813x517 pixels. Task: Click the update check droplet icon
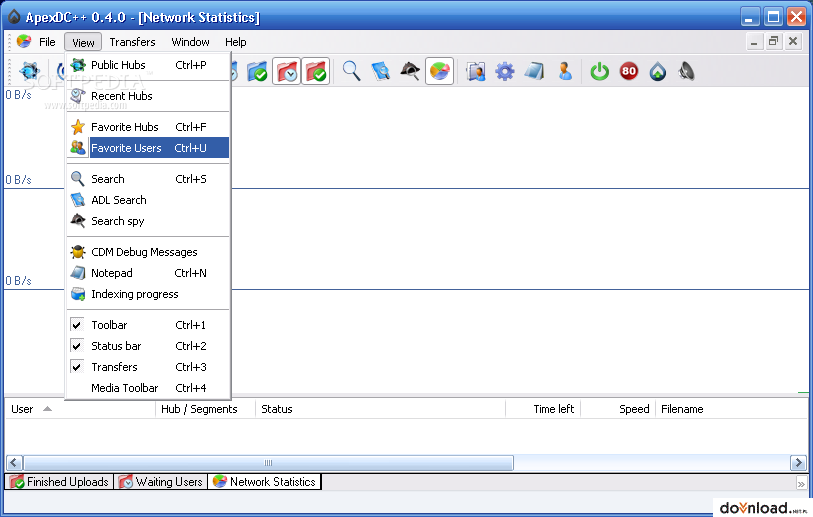[x=657, y=71]
